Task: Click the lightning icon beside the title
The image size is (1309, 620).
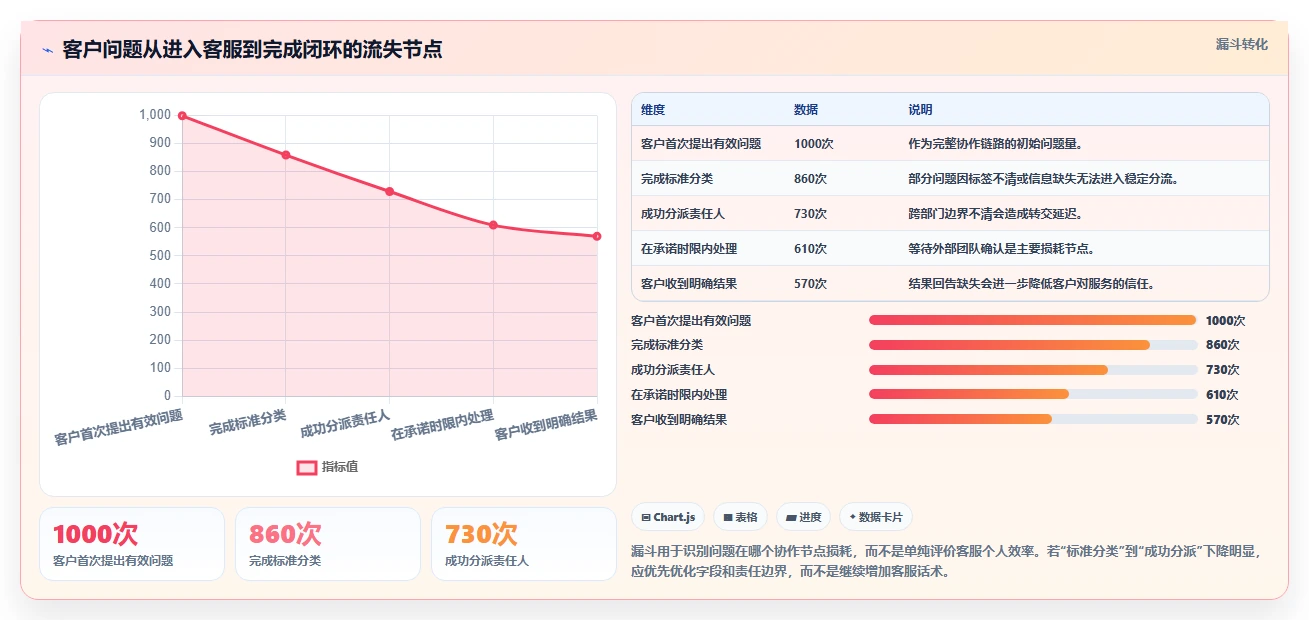Action: pyautogui.click(x=47, y=50)
